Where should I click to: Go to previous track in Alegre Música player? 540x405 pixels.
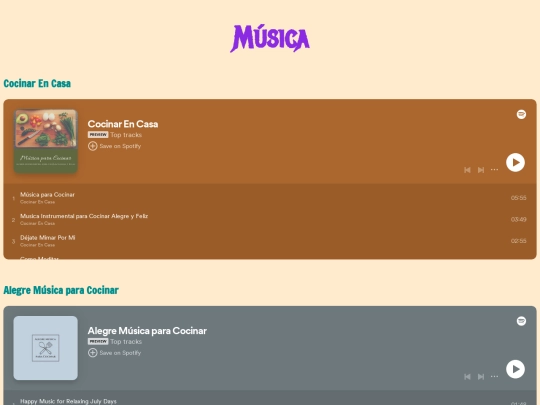click(467, 377)
